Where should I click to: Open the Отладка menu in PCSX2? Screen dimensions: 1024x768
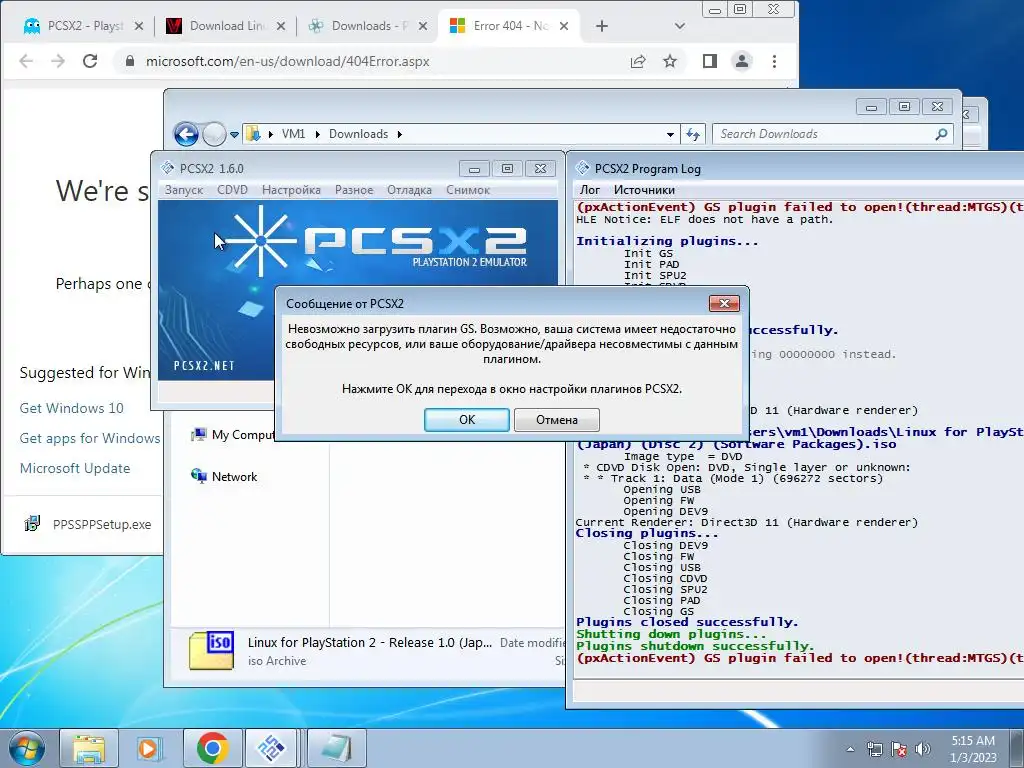[x=409, y=190]
